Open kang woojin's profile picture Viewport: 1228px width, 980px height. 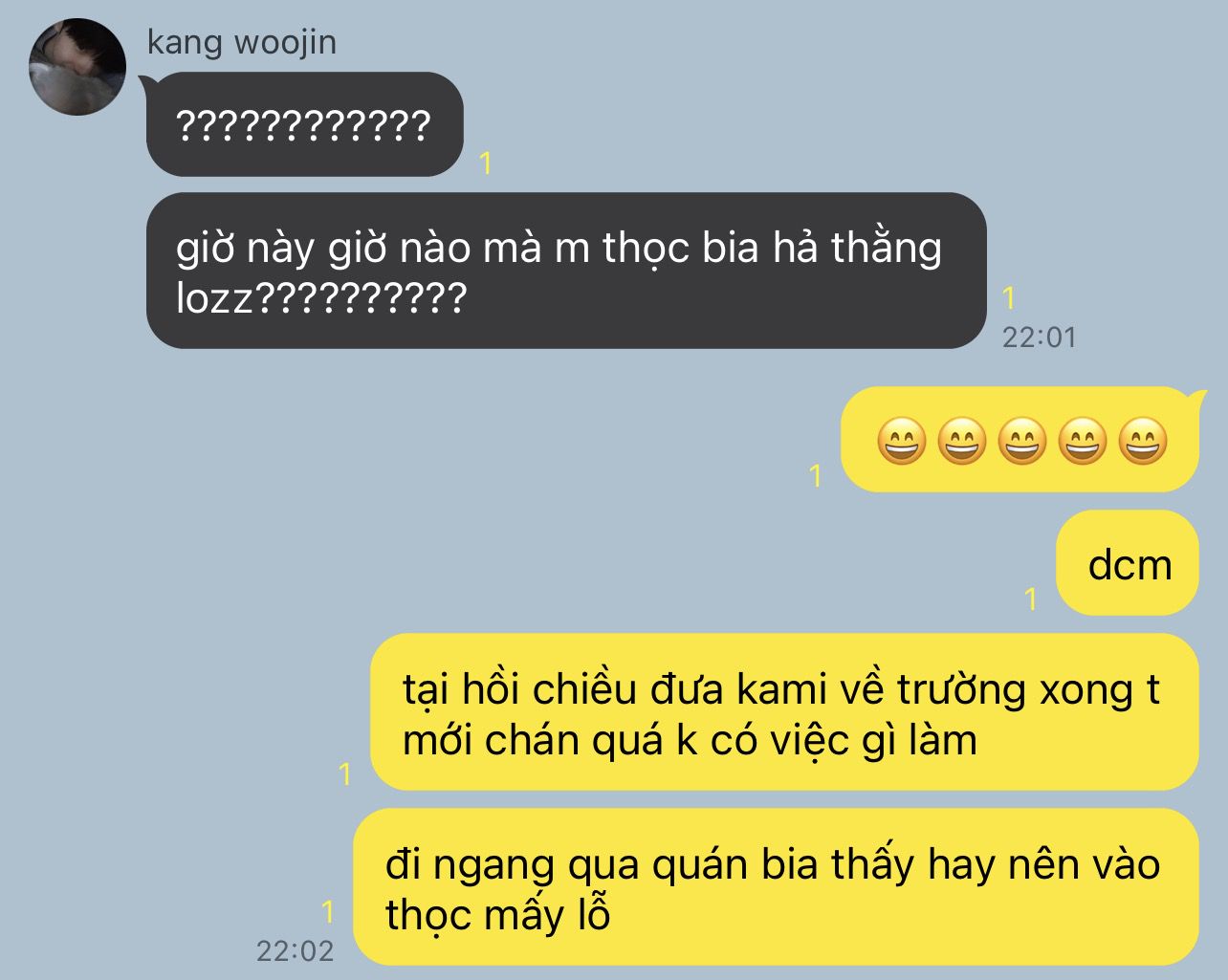click(x=77, y=67)
